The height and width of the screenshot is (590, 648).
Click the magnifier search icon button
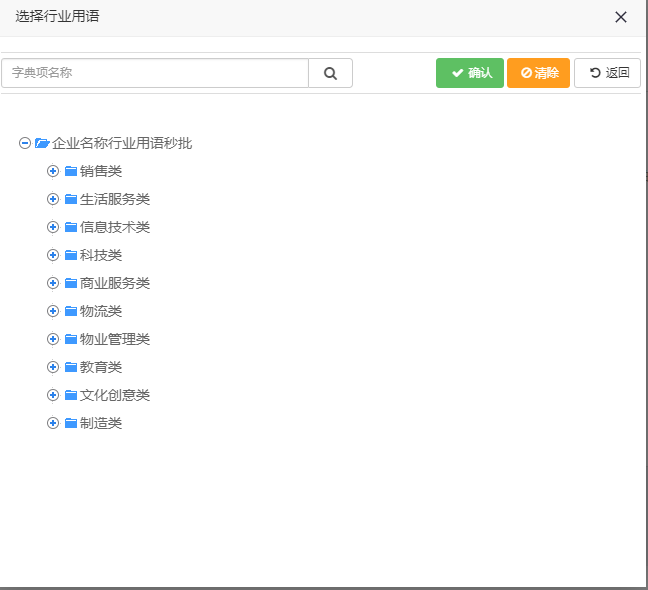(330, 73)
